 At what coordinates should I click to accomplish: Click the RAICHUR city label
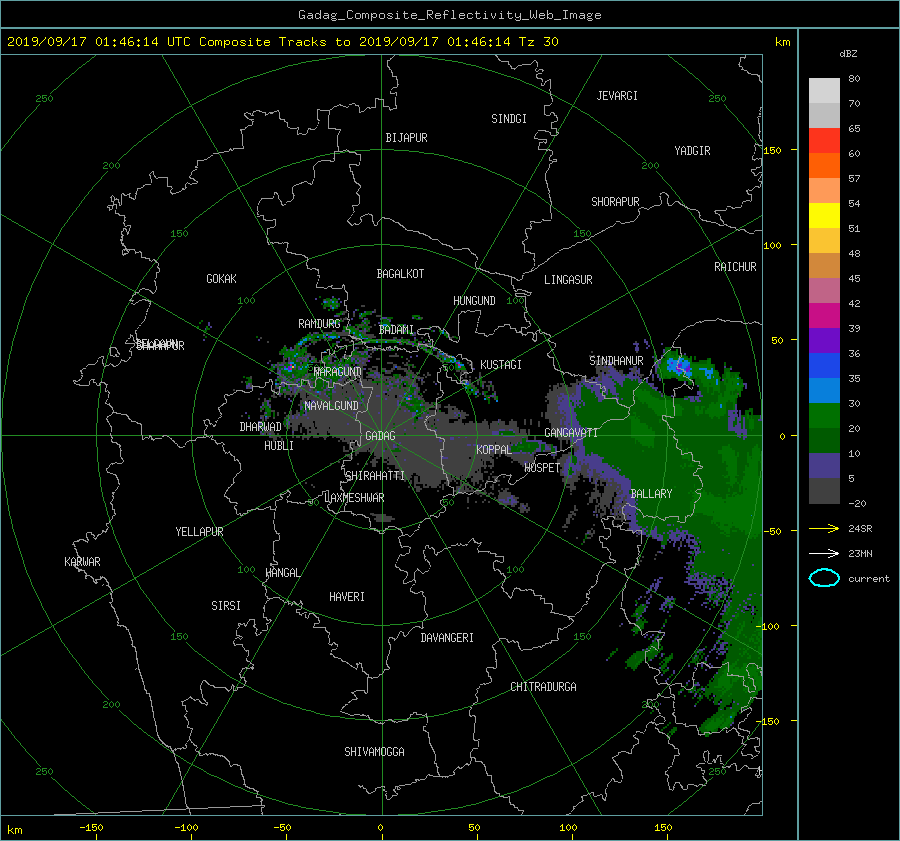click(x=735, y=267)
